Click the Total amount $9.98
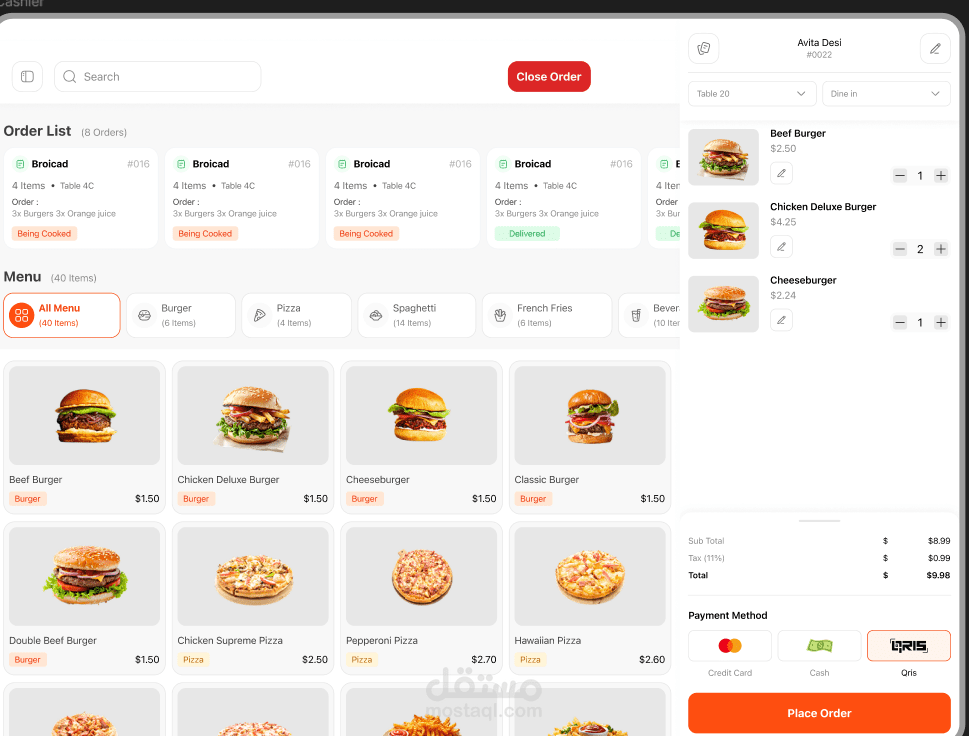The width and height of the screenshot is (969, 736). (x=938, y=575)
